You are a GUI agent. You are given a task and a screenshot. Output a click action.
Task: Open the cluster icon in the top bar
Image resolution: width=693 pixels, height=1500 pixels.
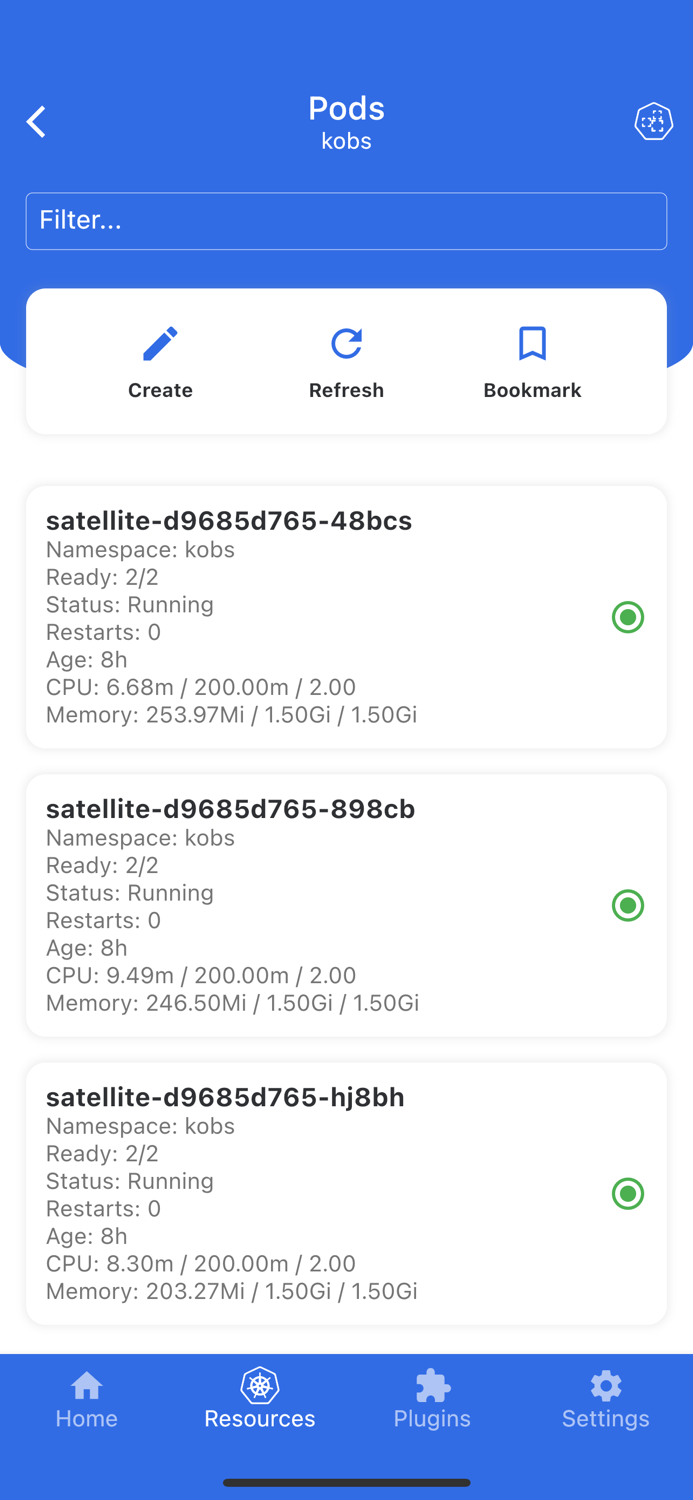coord(654,121)
